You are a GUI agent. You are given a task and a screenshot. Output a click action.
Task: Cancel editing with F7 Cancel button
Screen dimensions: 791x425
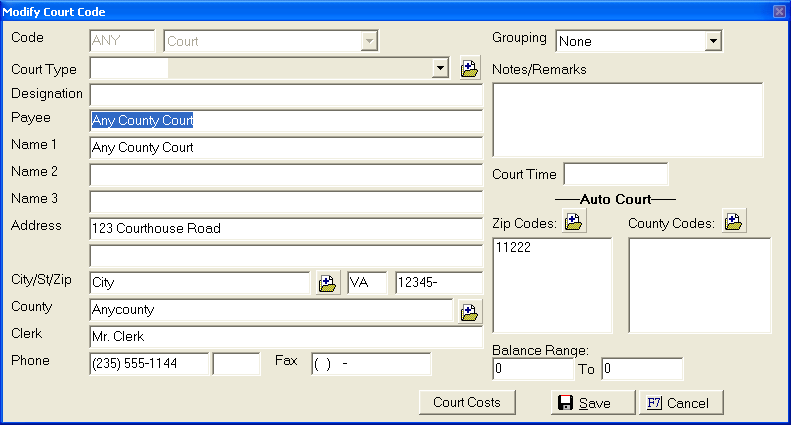tap(680, 402)
